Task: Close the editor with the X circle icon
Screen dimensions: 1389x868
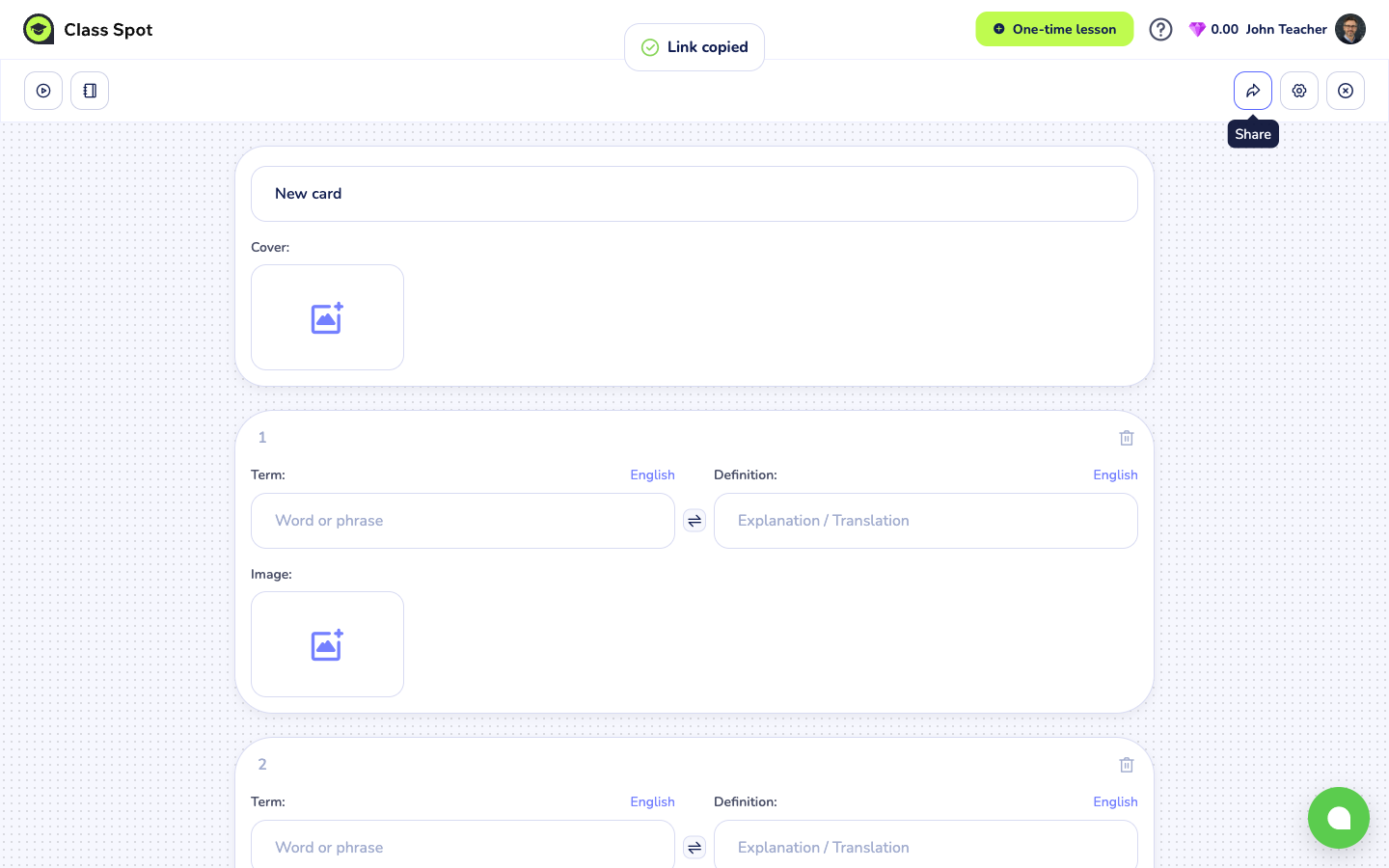Action: click(x=1346, y=91)
